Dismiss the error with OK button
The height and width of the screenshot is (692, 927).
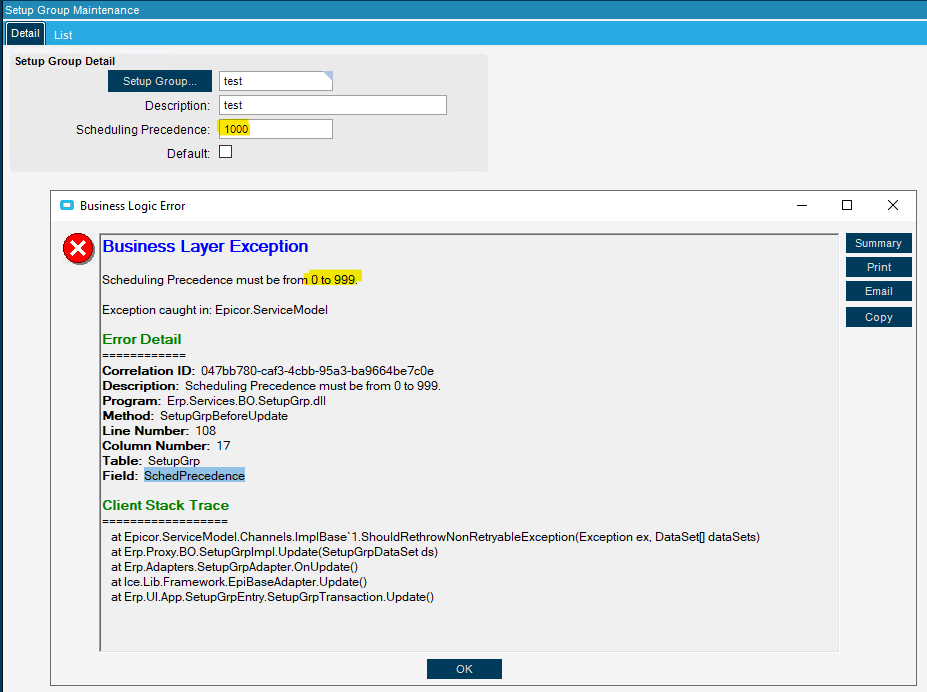[x=464, y=669]
